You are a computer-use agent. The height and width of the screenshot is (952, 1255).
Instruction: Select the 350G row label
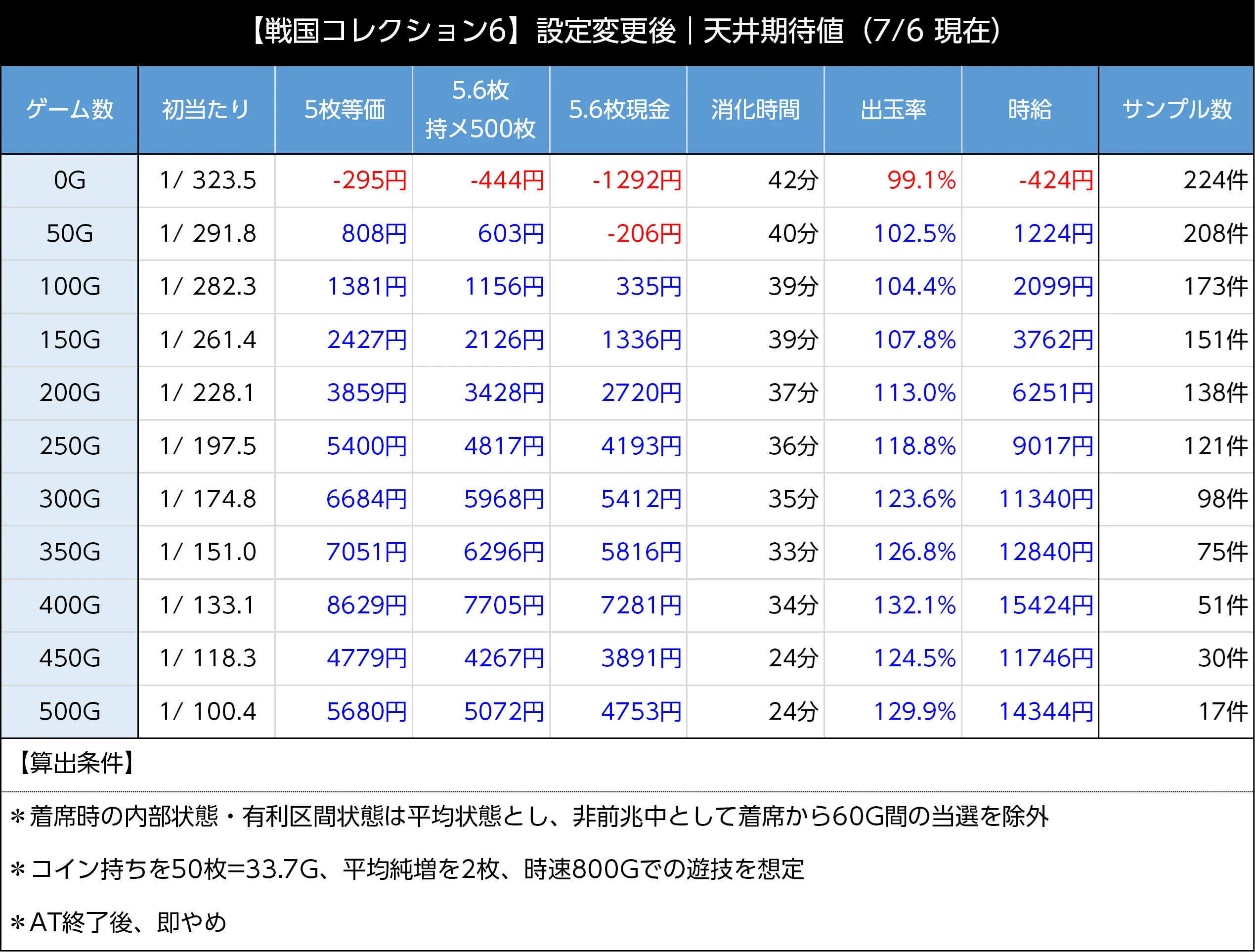(70, 552)
